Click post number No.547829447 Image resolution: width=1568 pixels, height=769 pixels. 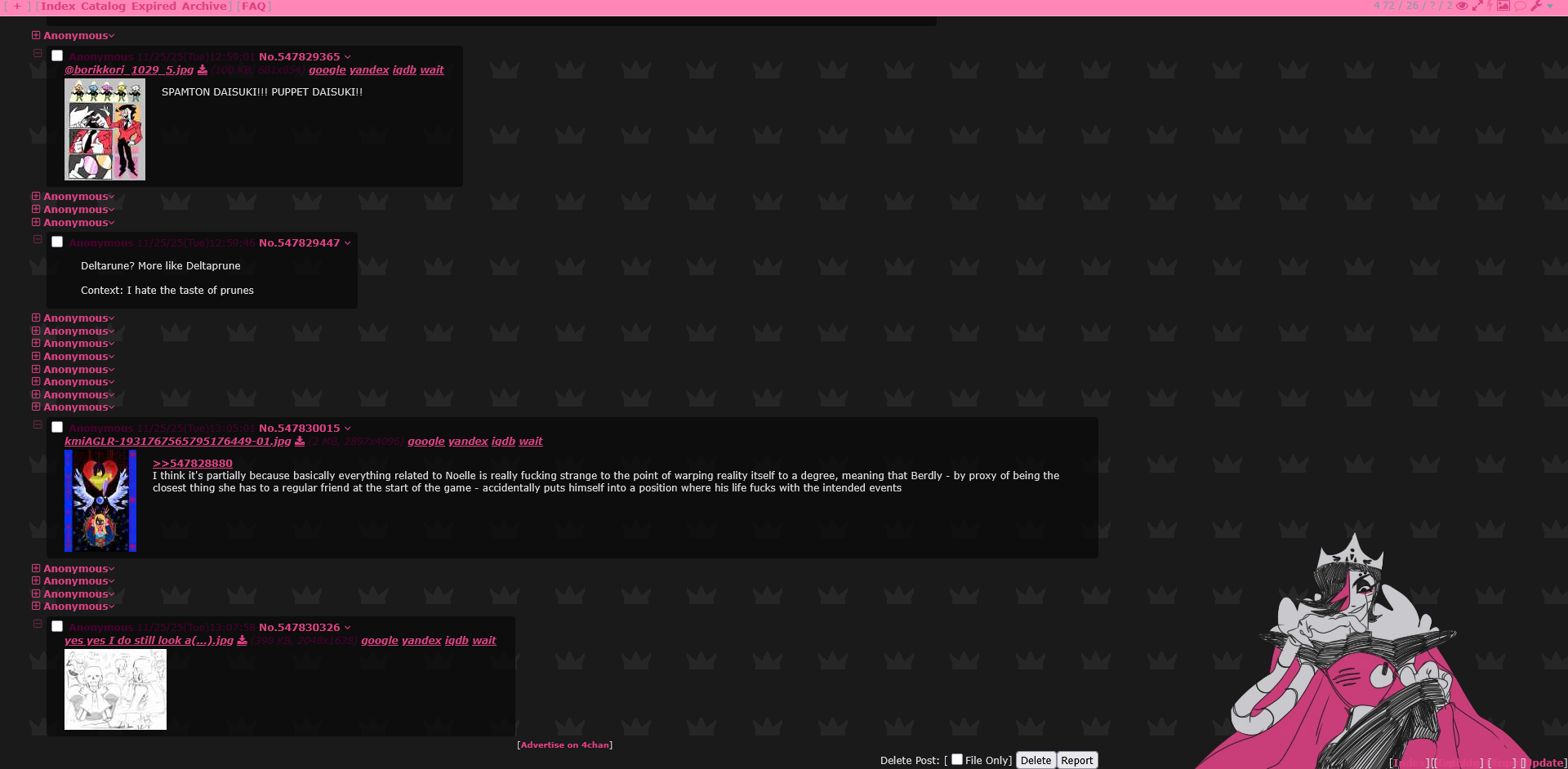coord(309,242)
